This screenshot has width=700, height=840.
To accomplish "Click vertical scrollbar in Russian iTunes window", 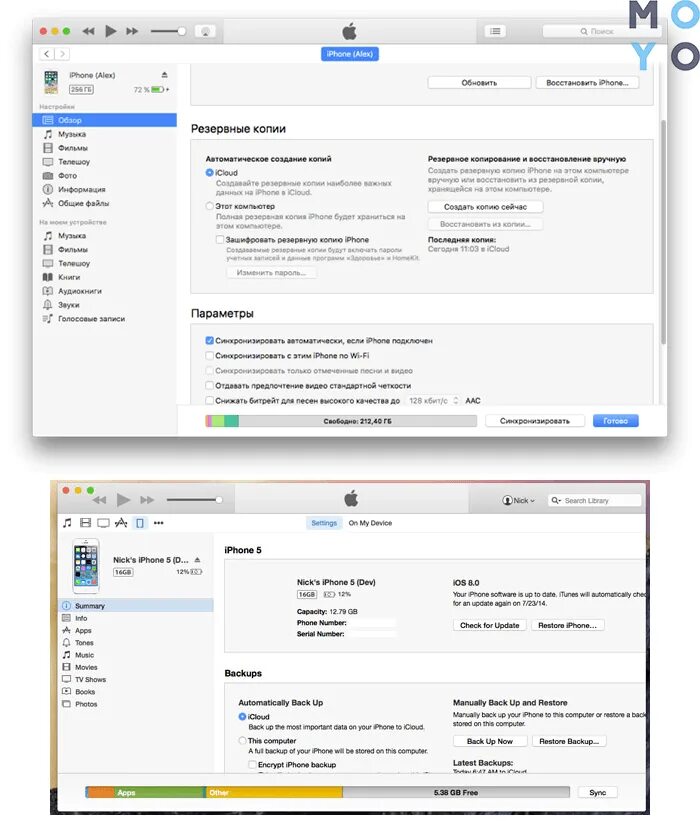I will point(663,231).
